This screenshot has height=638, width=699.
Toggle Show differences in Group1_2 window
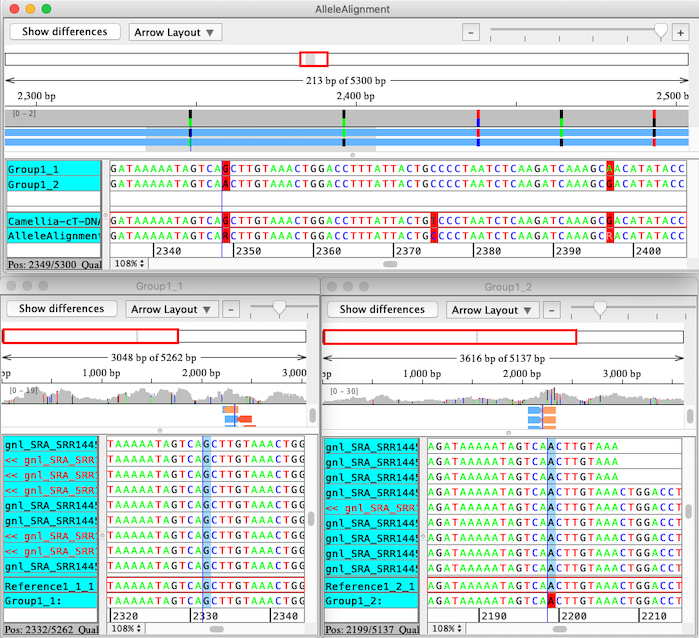pos(382,310)
